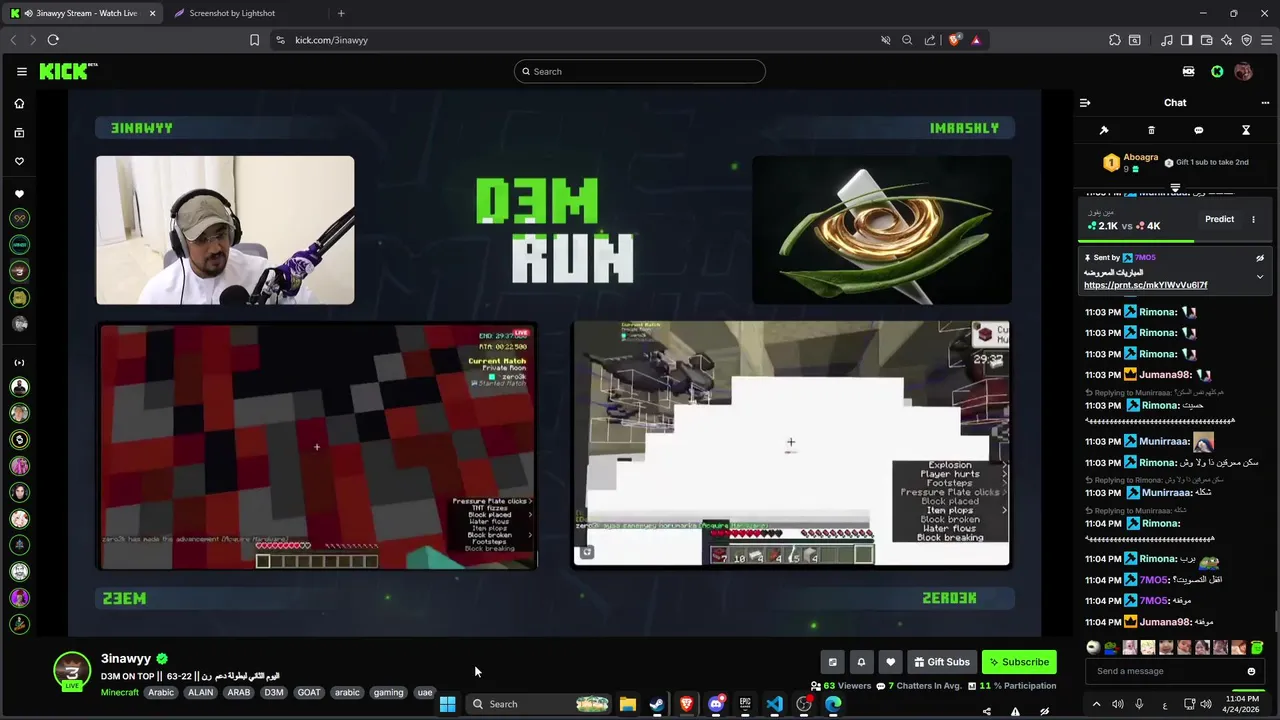This screenshot has width=1280, height=720.
Task: Toggle the browser sidebar panel
Action: pos(1186,40)
